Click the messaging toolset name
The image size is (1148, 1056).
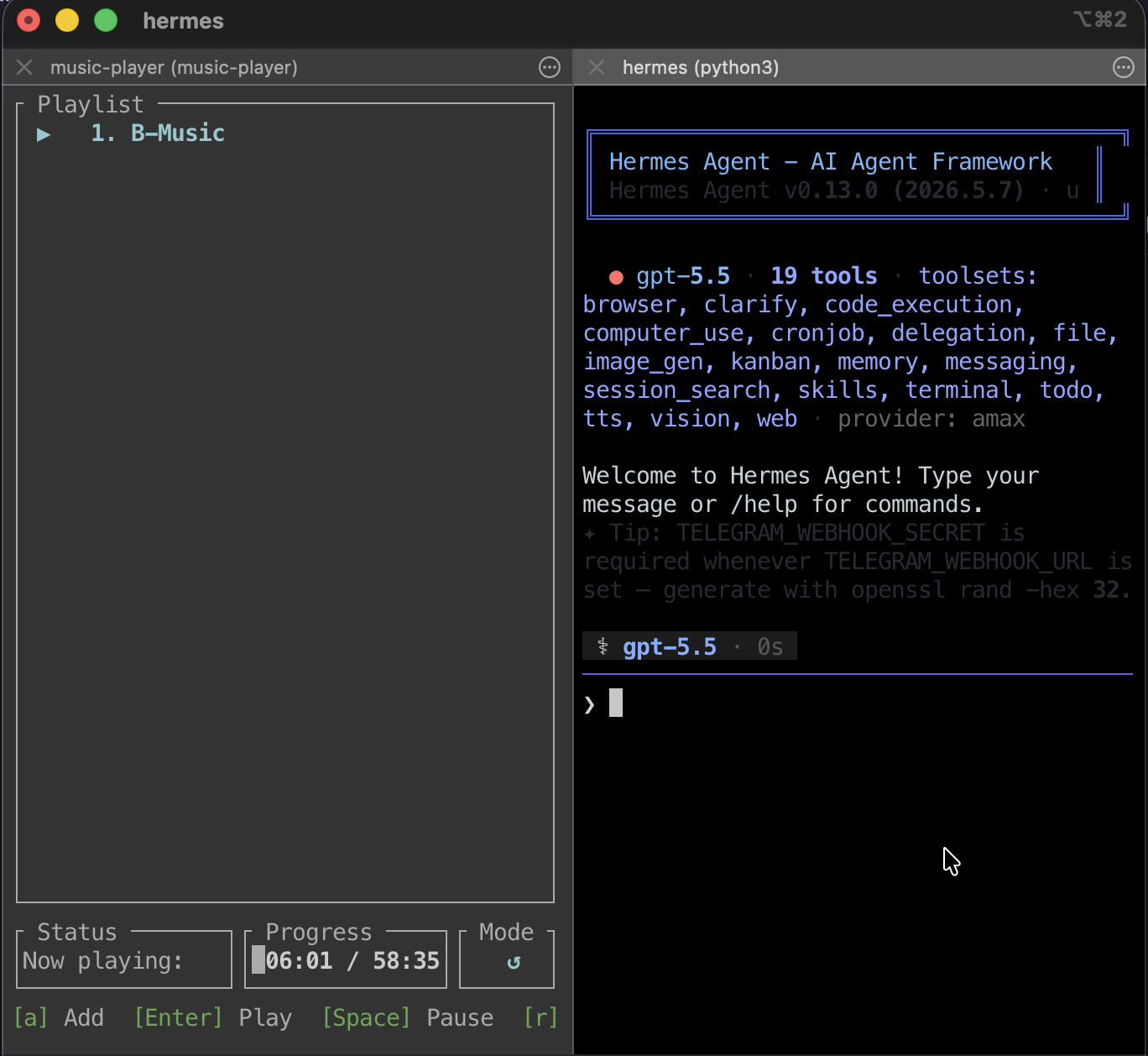pos(1005,362)
